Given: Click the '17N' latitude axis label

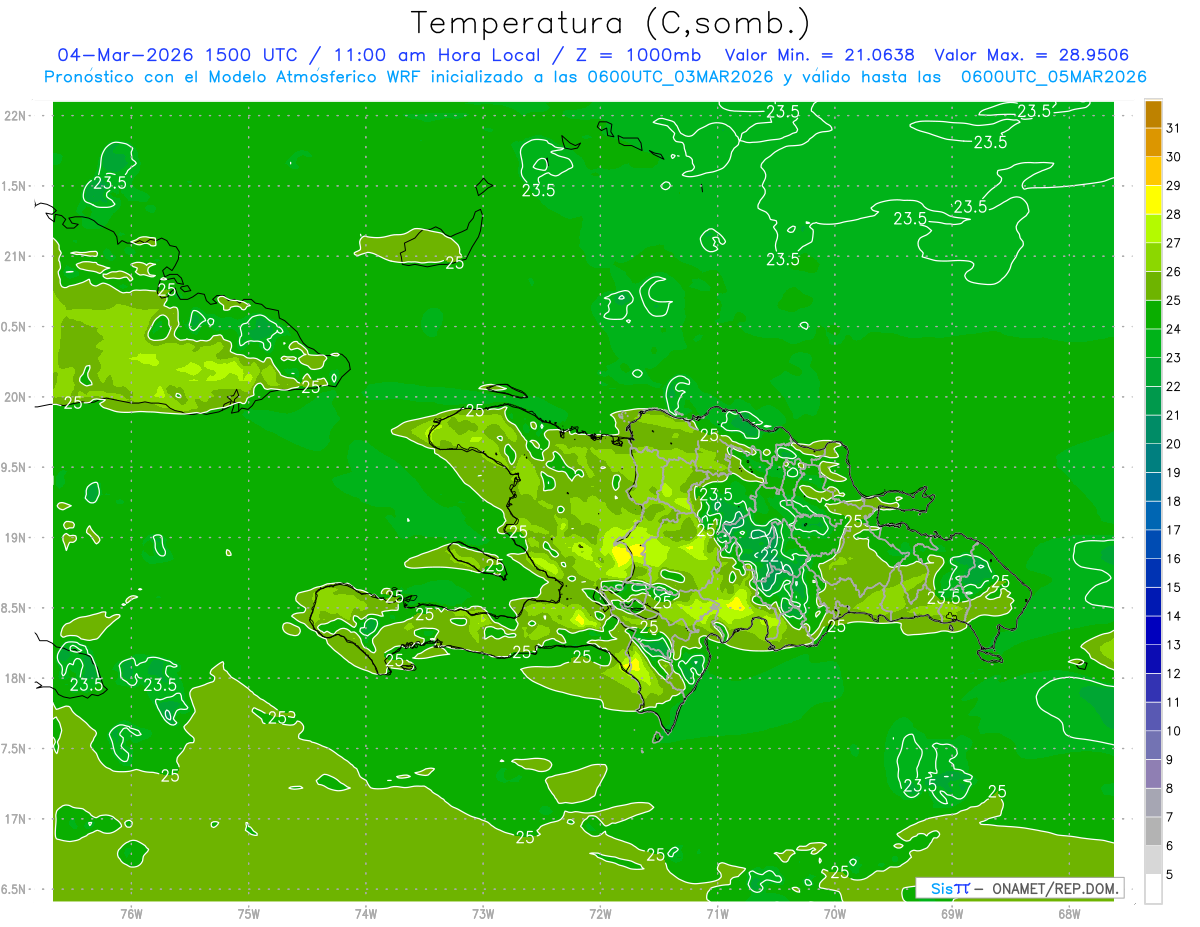Looking at the screenshot, I should 15,819.
